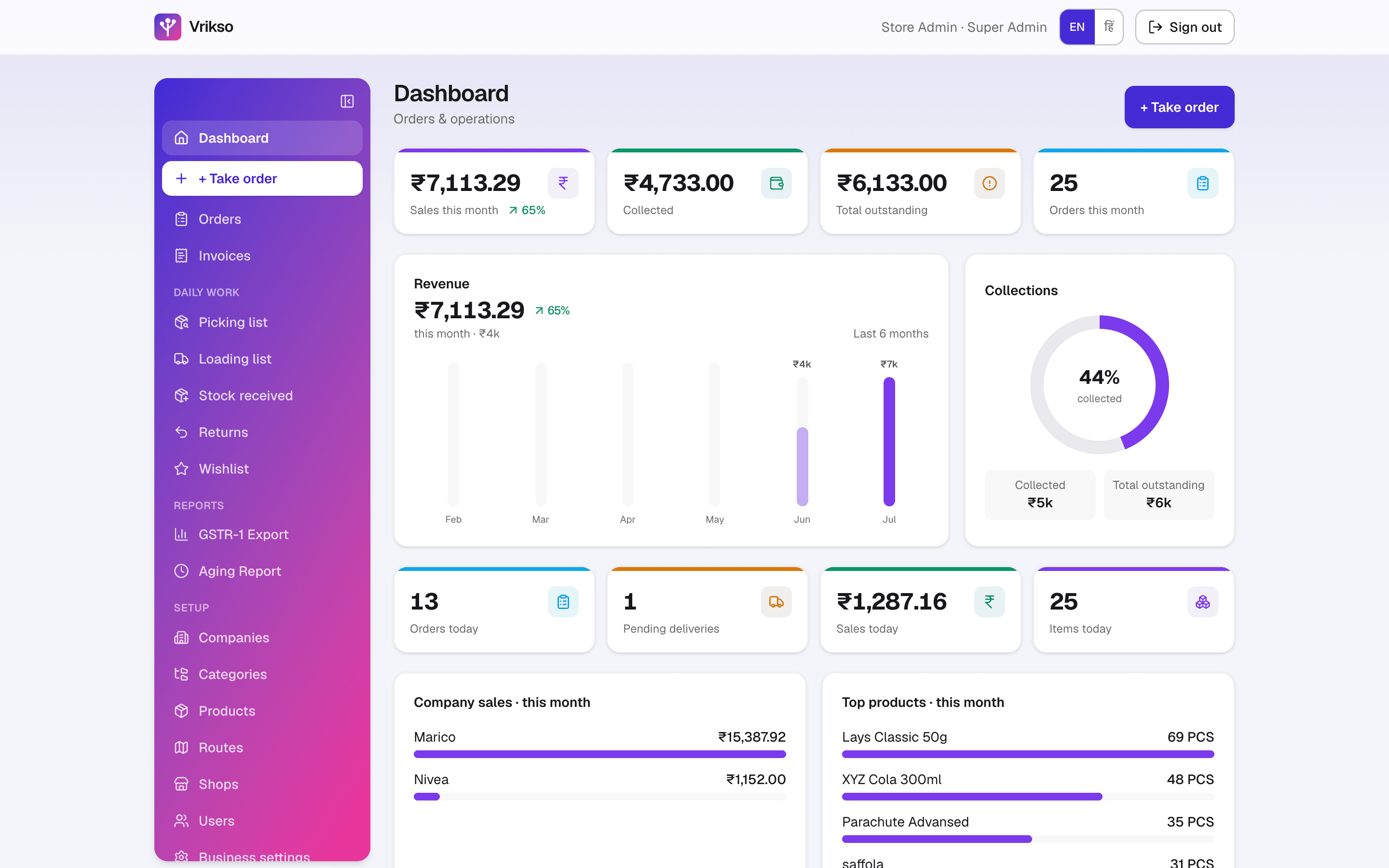
Task: Open Orders in the sidebar
Action: tap(262, 219)
